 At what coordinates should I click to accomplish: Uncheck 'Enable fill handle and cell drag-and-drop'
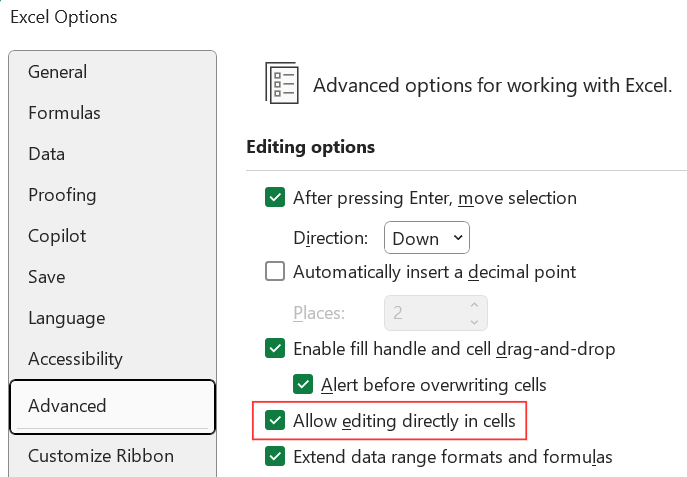(275, 349)
